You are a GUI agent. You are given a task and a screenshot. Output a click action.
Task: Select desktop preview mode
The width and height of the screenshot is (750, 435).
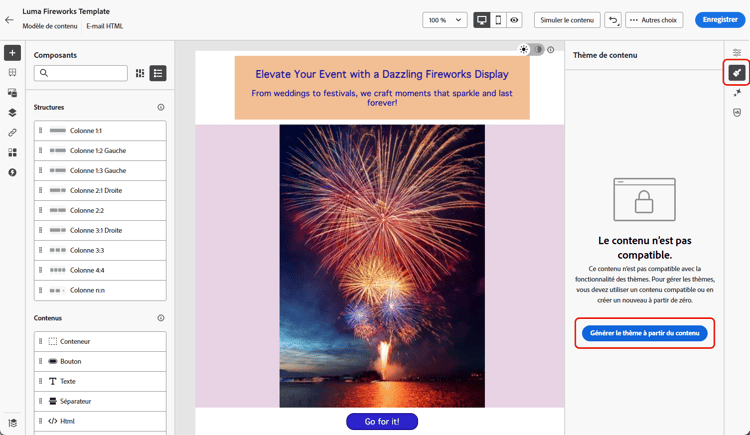[x=482, y=20]
